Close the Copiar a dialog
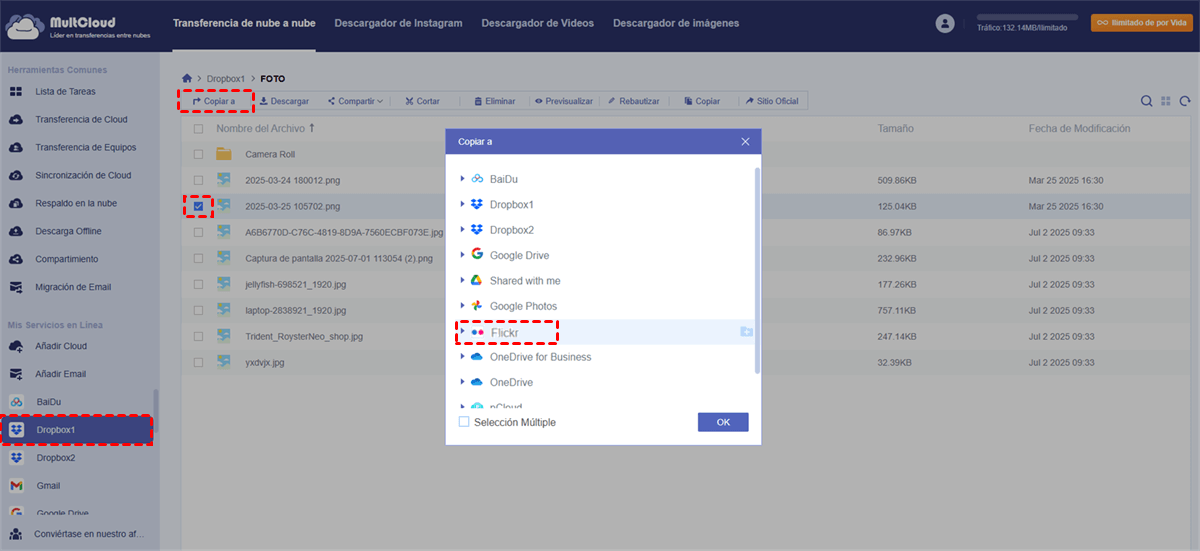The width and height of the screenshot is (1200, 551). 745,142
